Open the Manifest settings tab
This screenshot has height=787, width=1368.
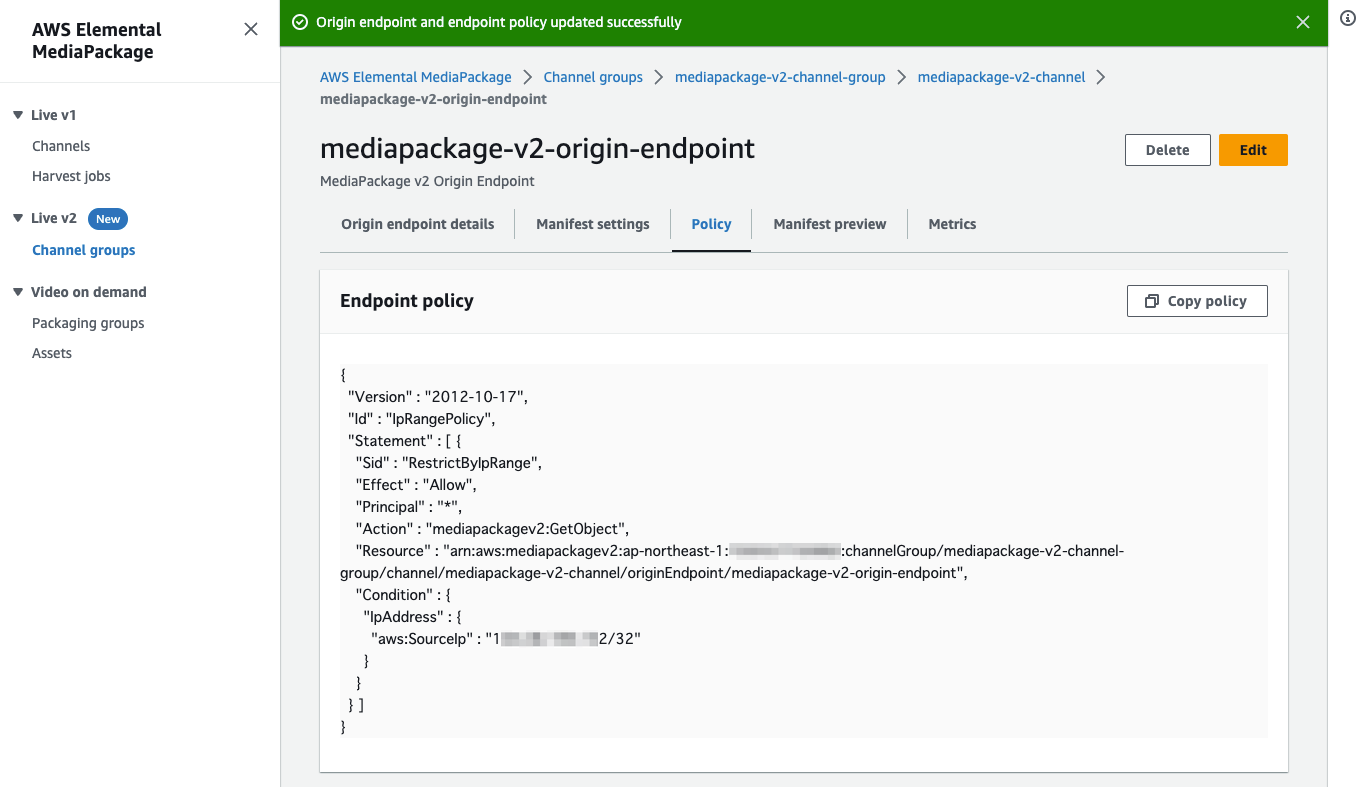point(592,224)
